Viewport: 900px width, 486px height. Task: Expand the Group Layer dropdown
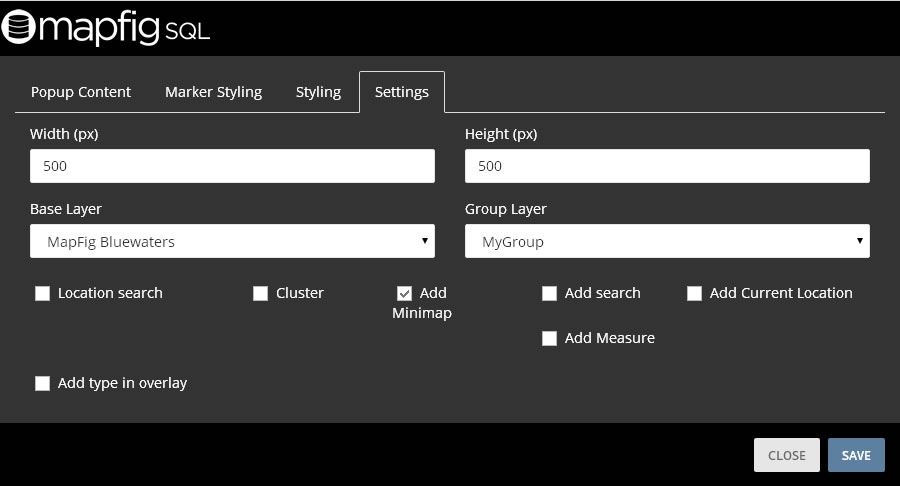(x=667, y=241)
